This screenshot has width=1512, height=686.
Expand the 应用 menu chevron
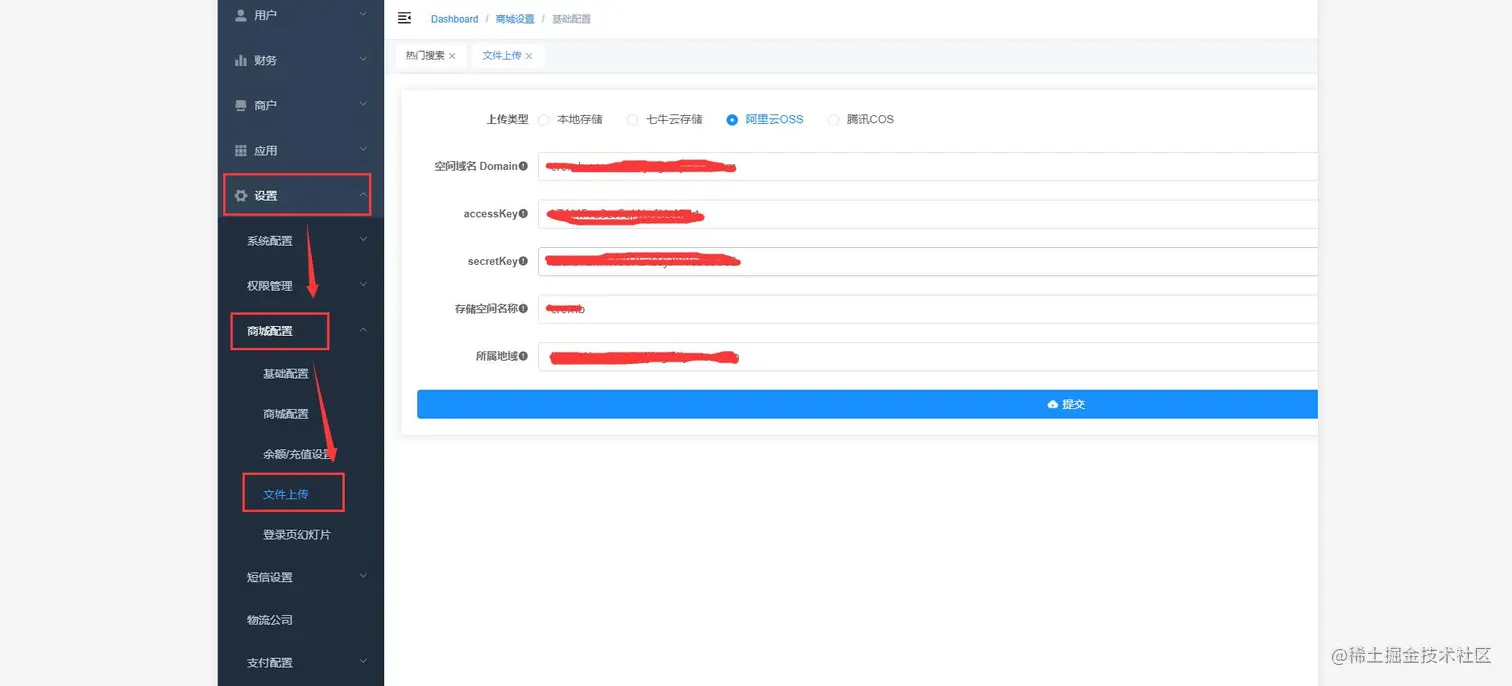pyautogui.click(x=363, y=149)
